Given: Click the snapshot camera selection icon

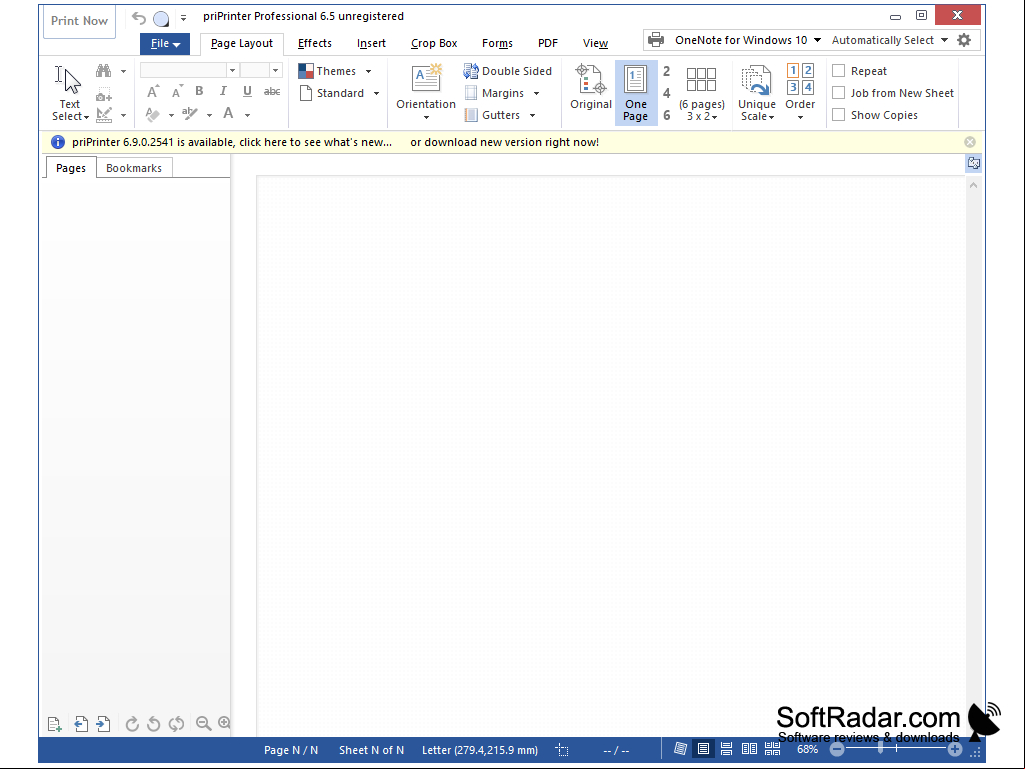Looking at the screenshot, I should click(x=103, y=95).
